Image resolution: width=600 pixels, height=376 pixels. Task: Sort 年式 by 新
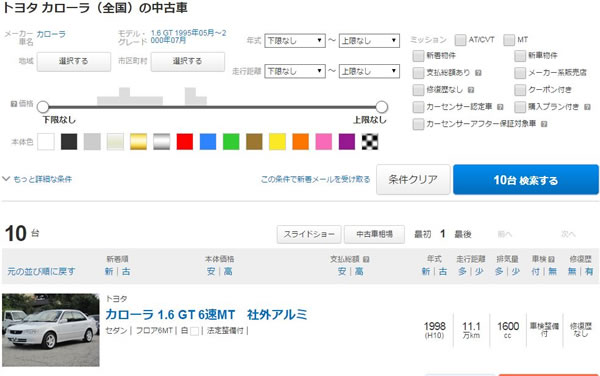coord(426,271)
